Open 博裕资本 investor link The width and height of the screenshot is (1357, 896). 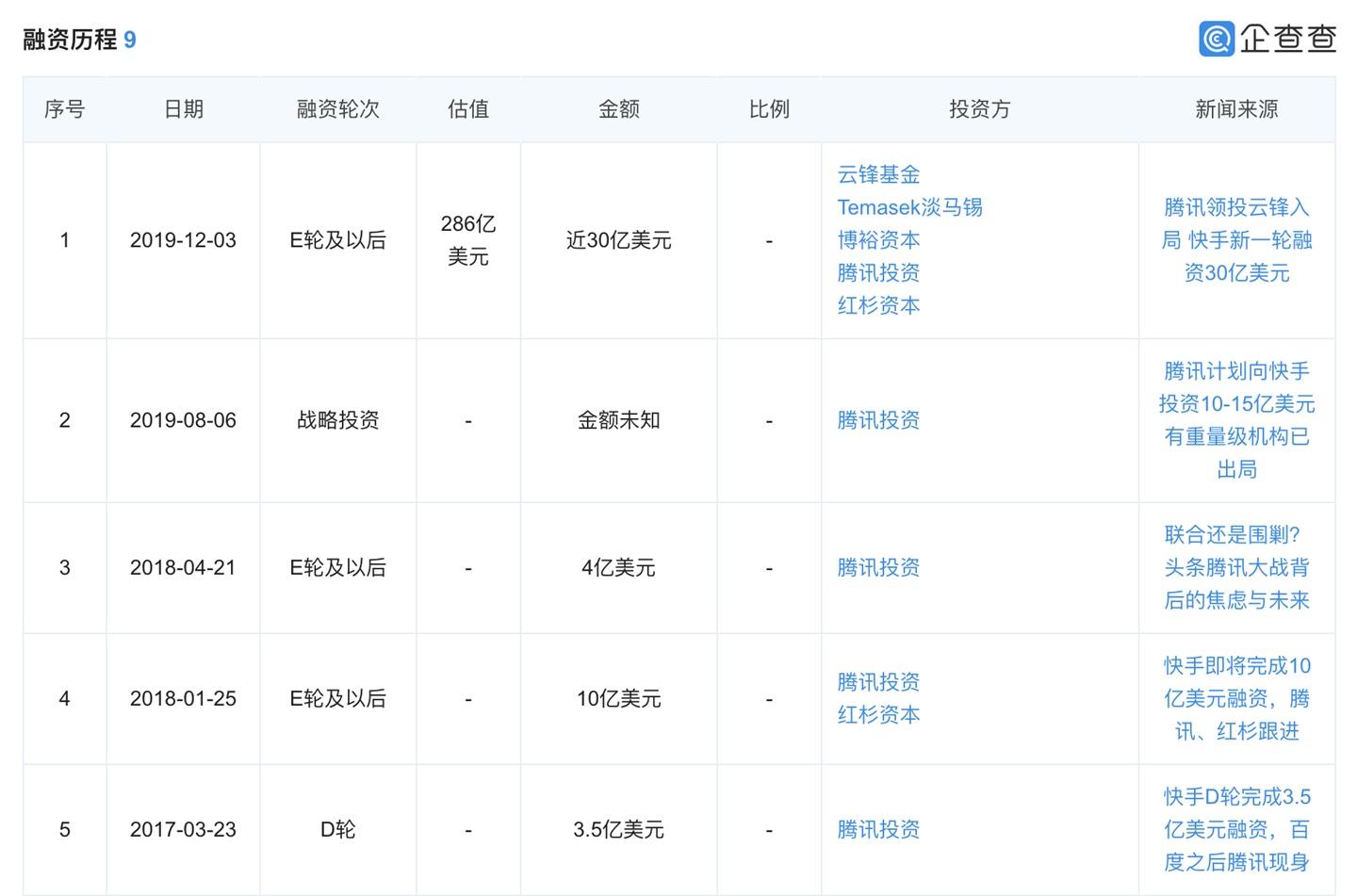(x=878, y=240)
